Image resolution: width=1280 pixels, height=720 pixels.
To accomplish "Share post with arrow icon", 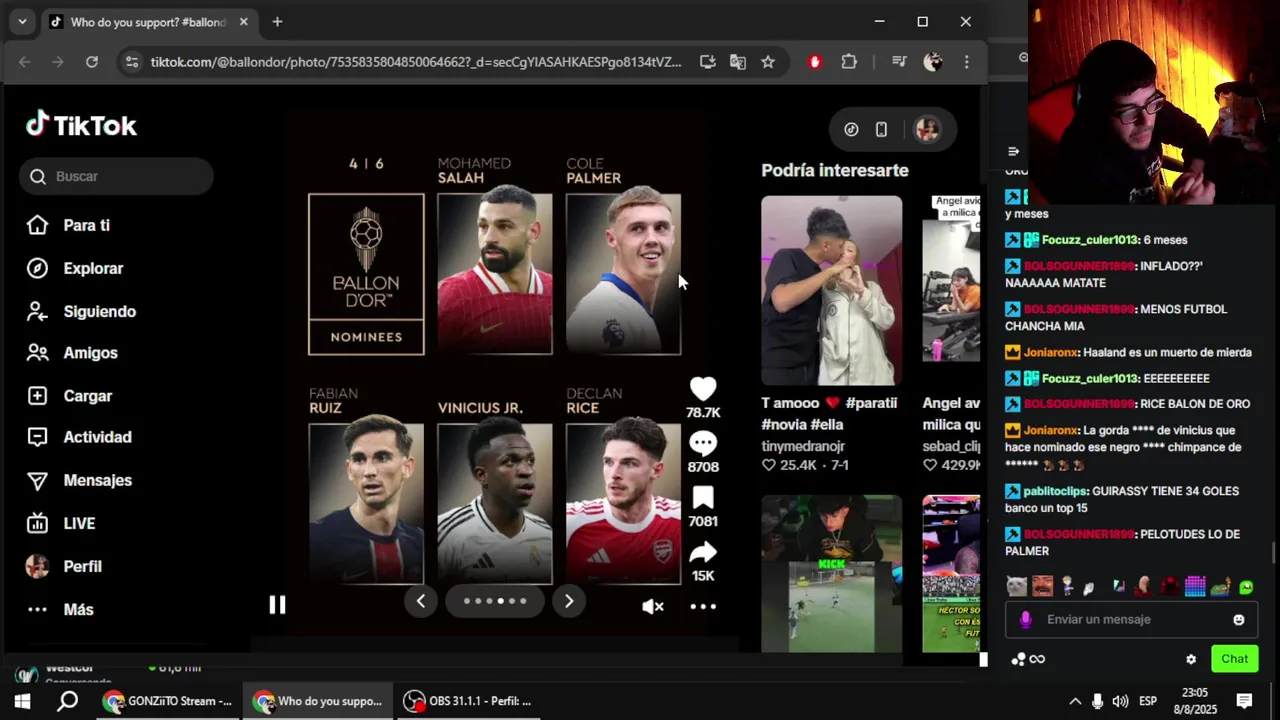I will pyautogui.click(x=703, y=552).
